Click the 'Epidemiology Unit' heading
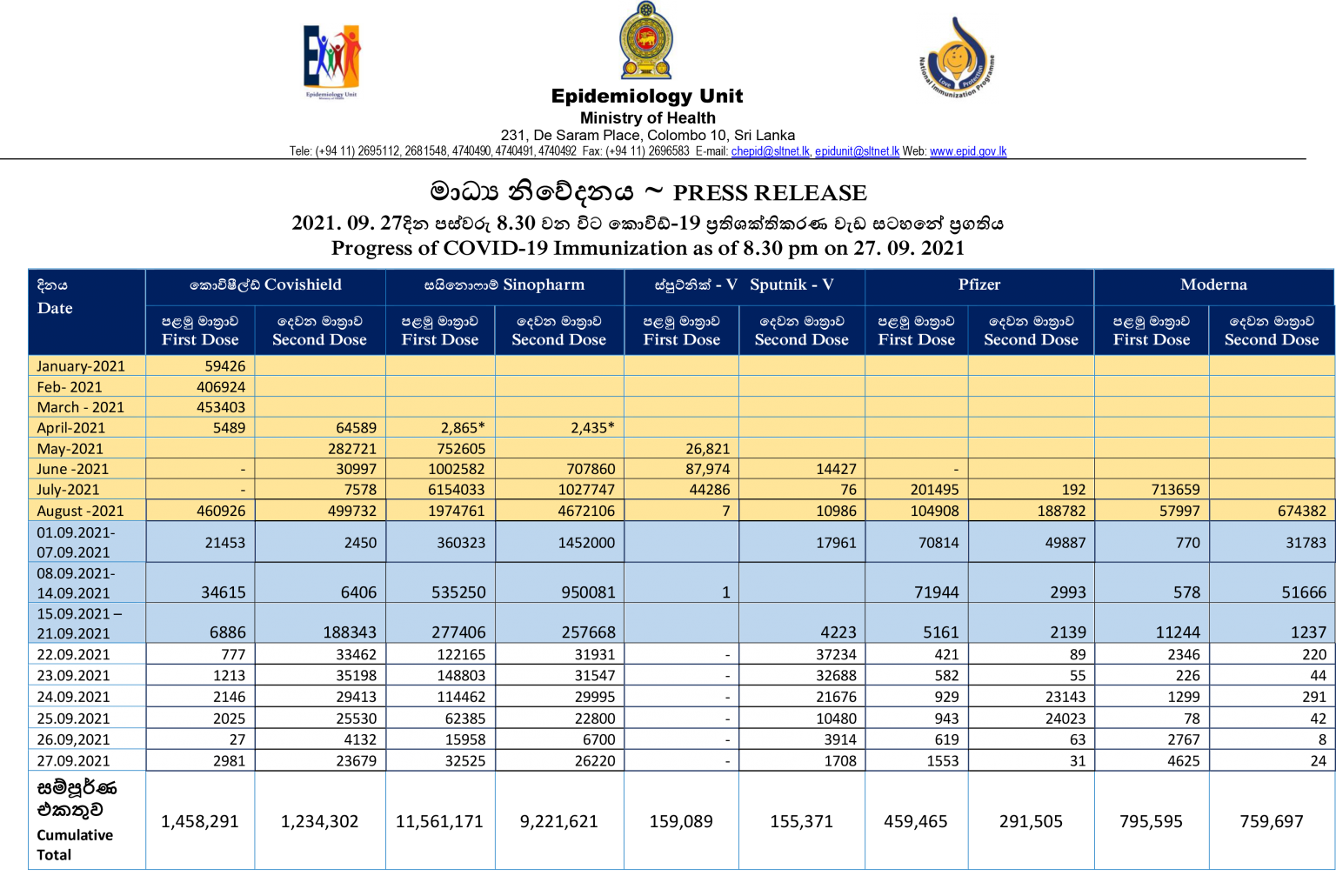This screenshot has width=1336, height=896. (647, 96)
